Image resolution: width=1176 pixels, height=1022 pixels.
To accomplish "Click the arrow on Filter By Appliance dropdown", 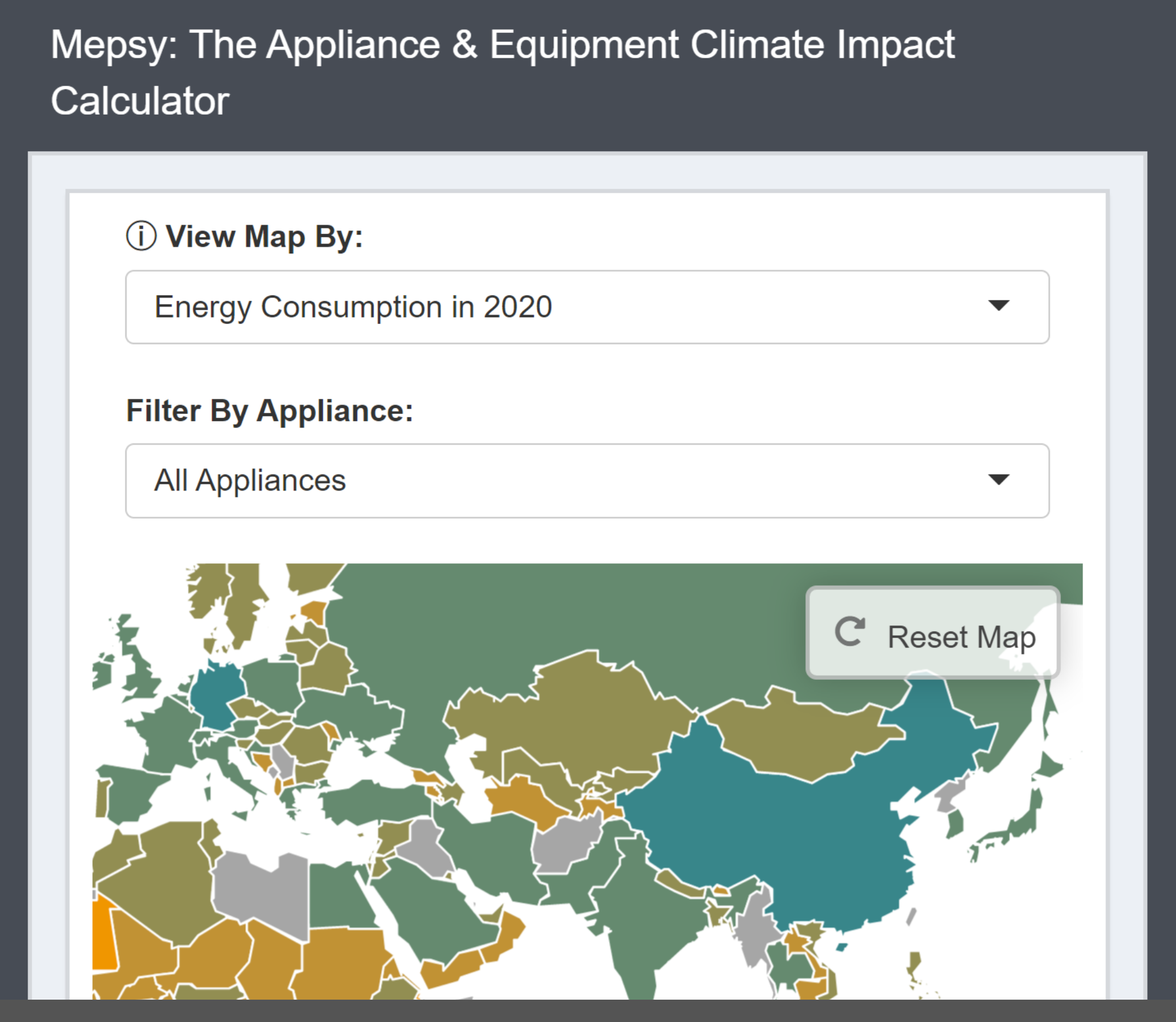I will click(x=998, y=479).
